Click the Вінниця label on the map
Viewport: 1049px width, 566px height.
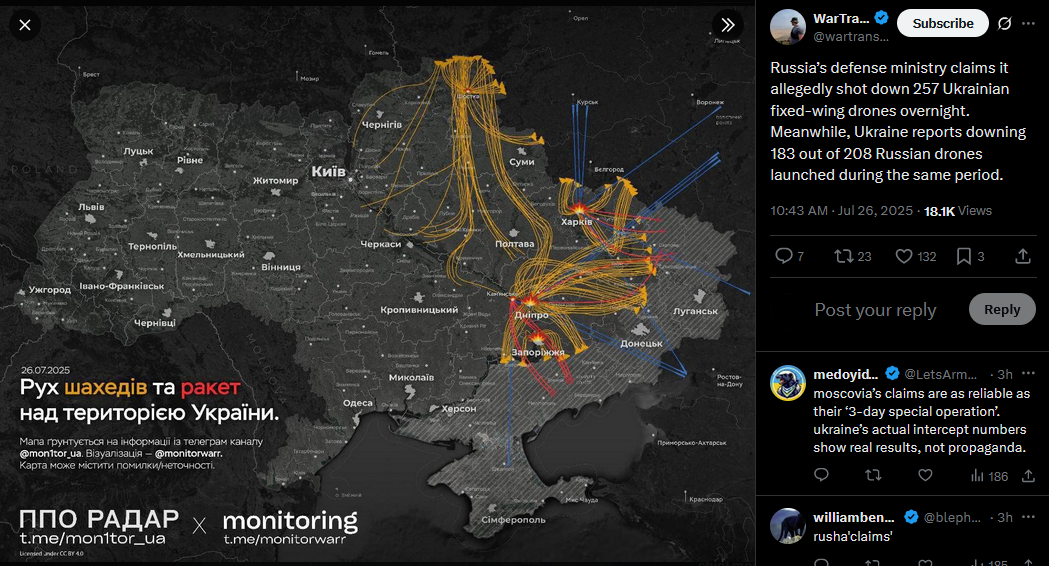pyautogui.click(x=281, y=267)
